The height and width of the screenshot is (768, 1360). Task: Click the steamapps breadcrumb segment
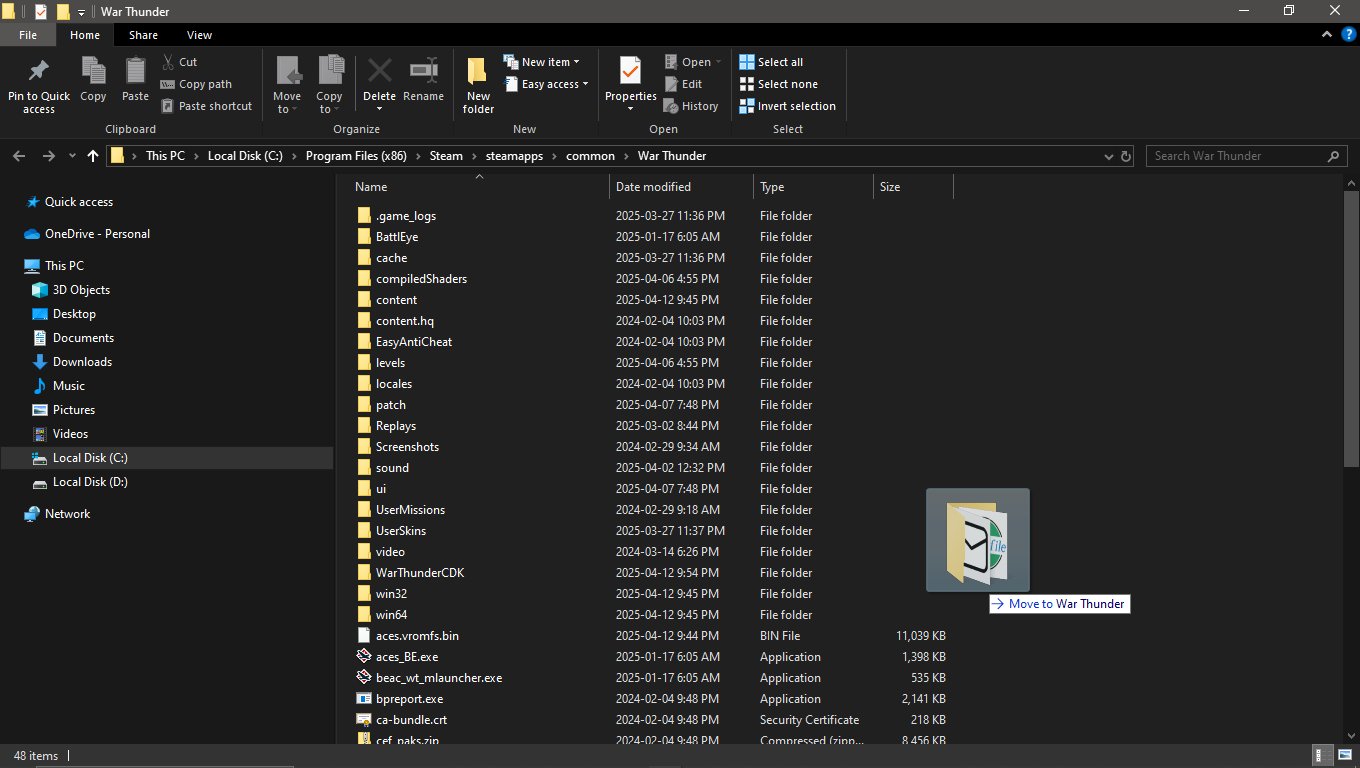tap(514, 156)
